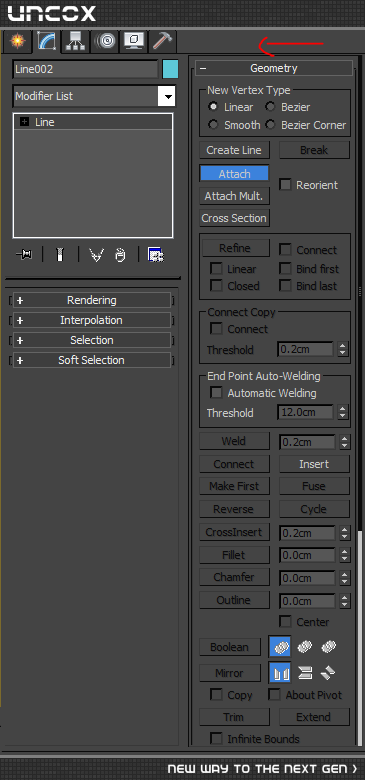Click the Weld button
This screenshot has height=780, width=365.
[x=235, y=441]
